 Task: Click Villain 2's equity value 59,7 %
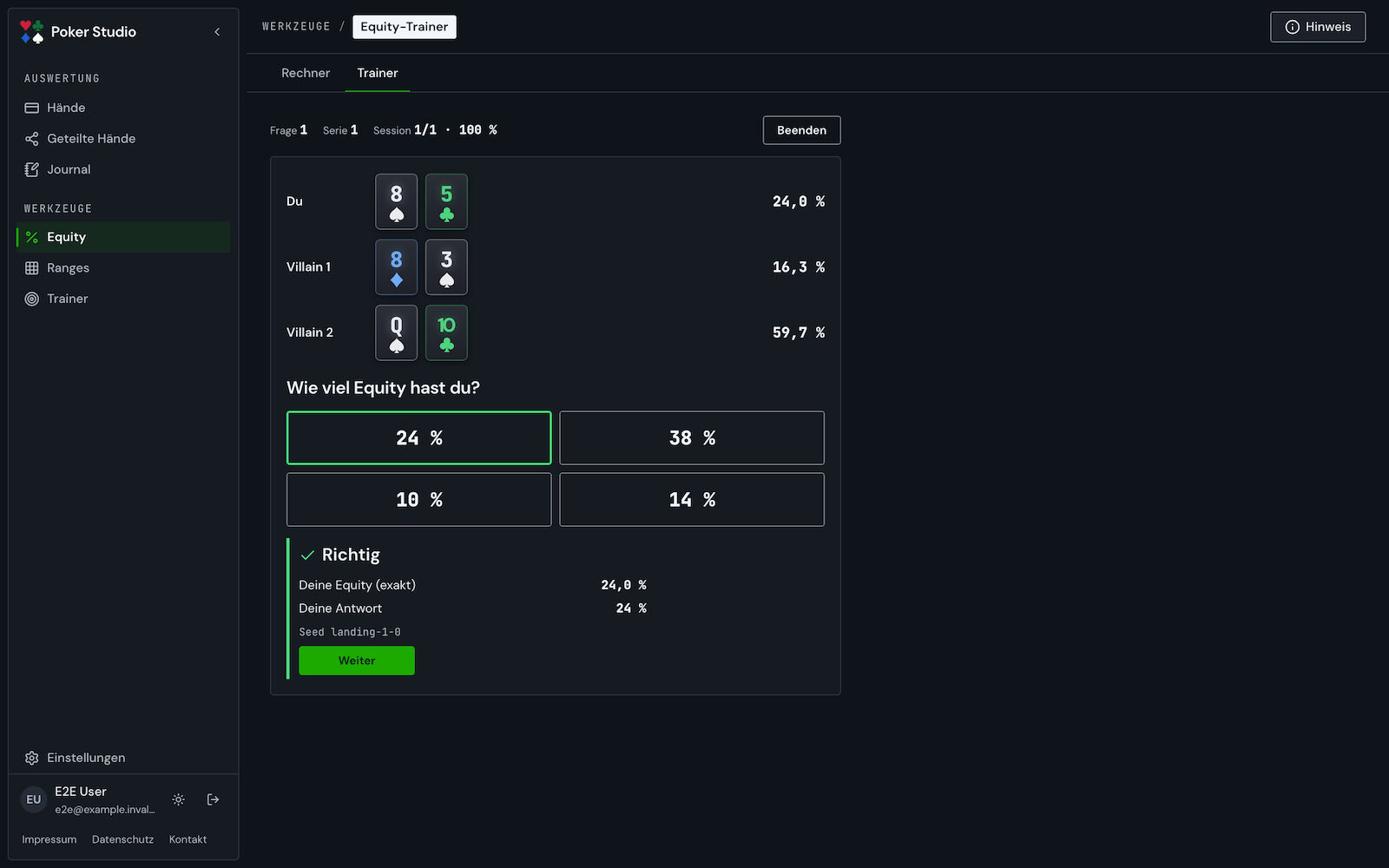pyautogui.click(x=799, y=332)
